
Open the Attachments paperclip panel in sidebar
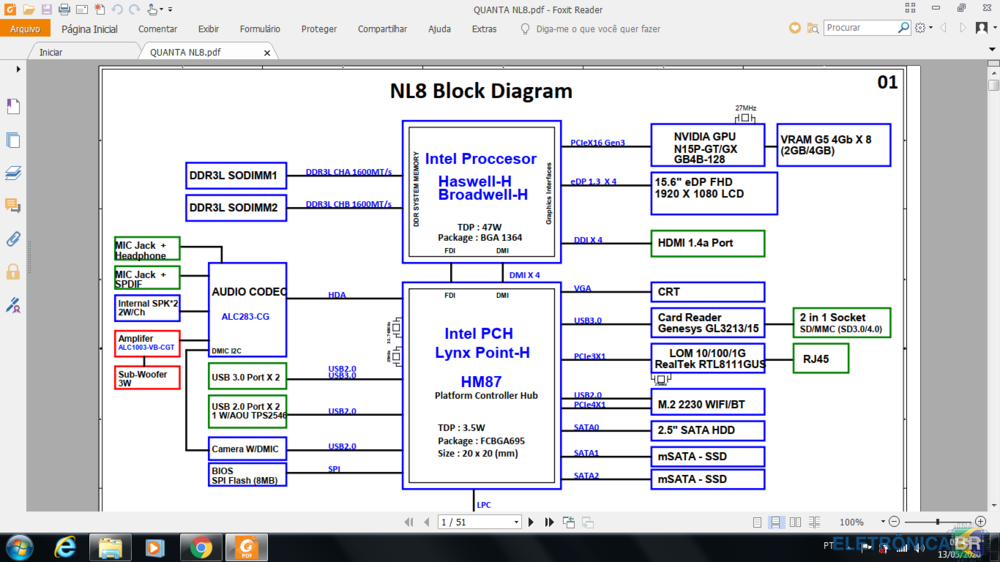click(x=13, y=239)
